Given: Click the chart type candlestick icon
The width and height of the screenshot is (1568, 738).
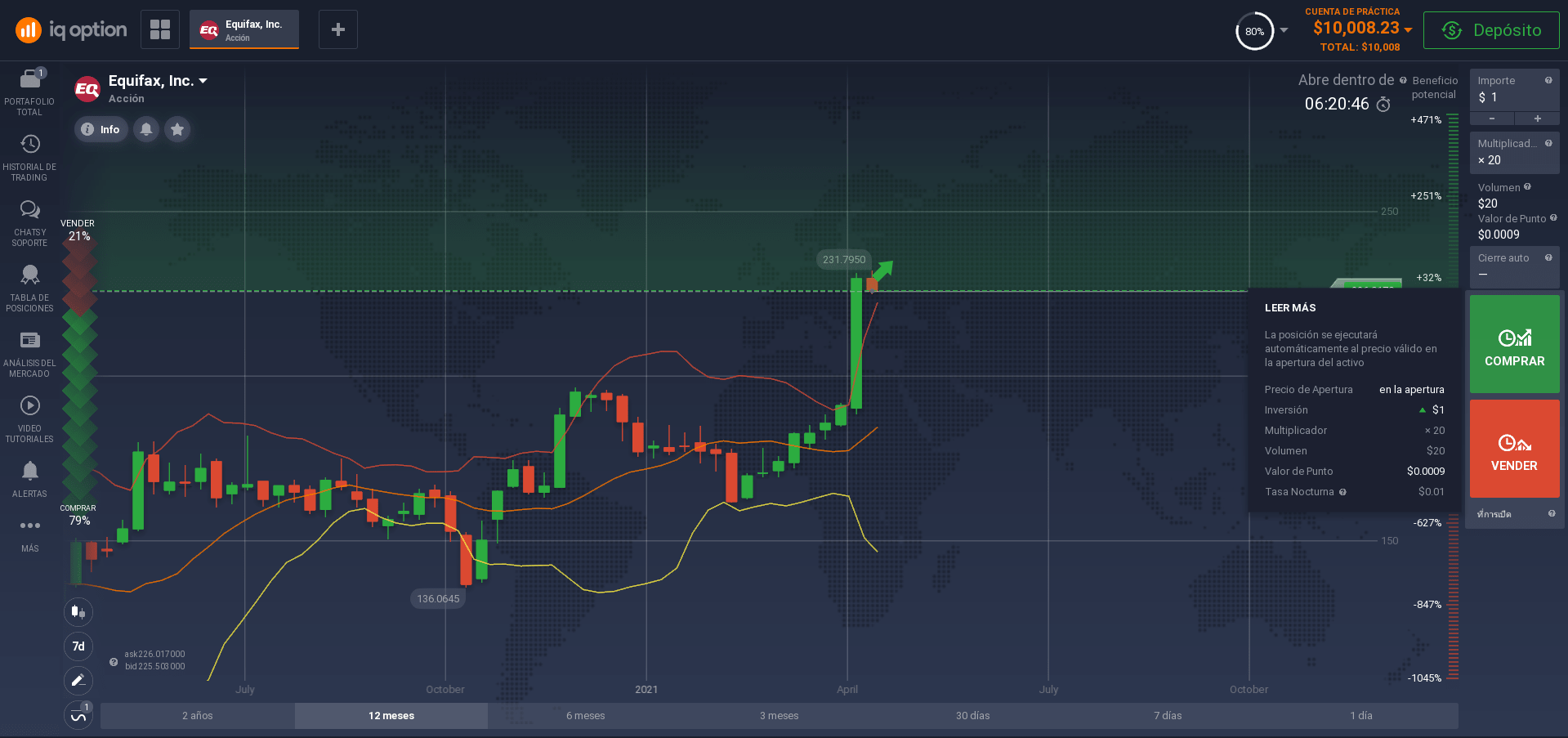Looking at the screenshot, I should coord(78,612).
